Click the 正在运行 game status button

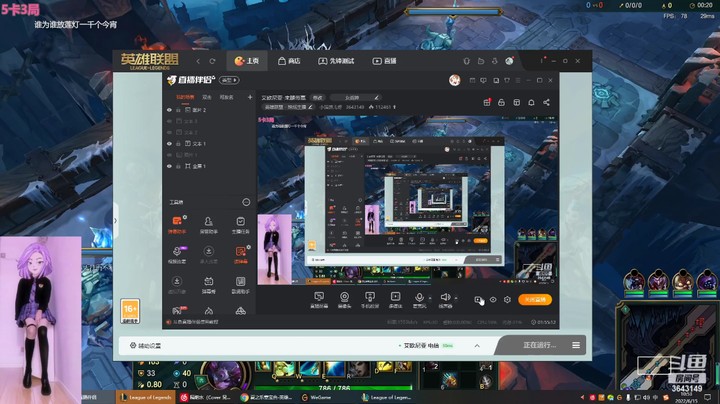coord(540,345)
